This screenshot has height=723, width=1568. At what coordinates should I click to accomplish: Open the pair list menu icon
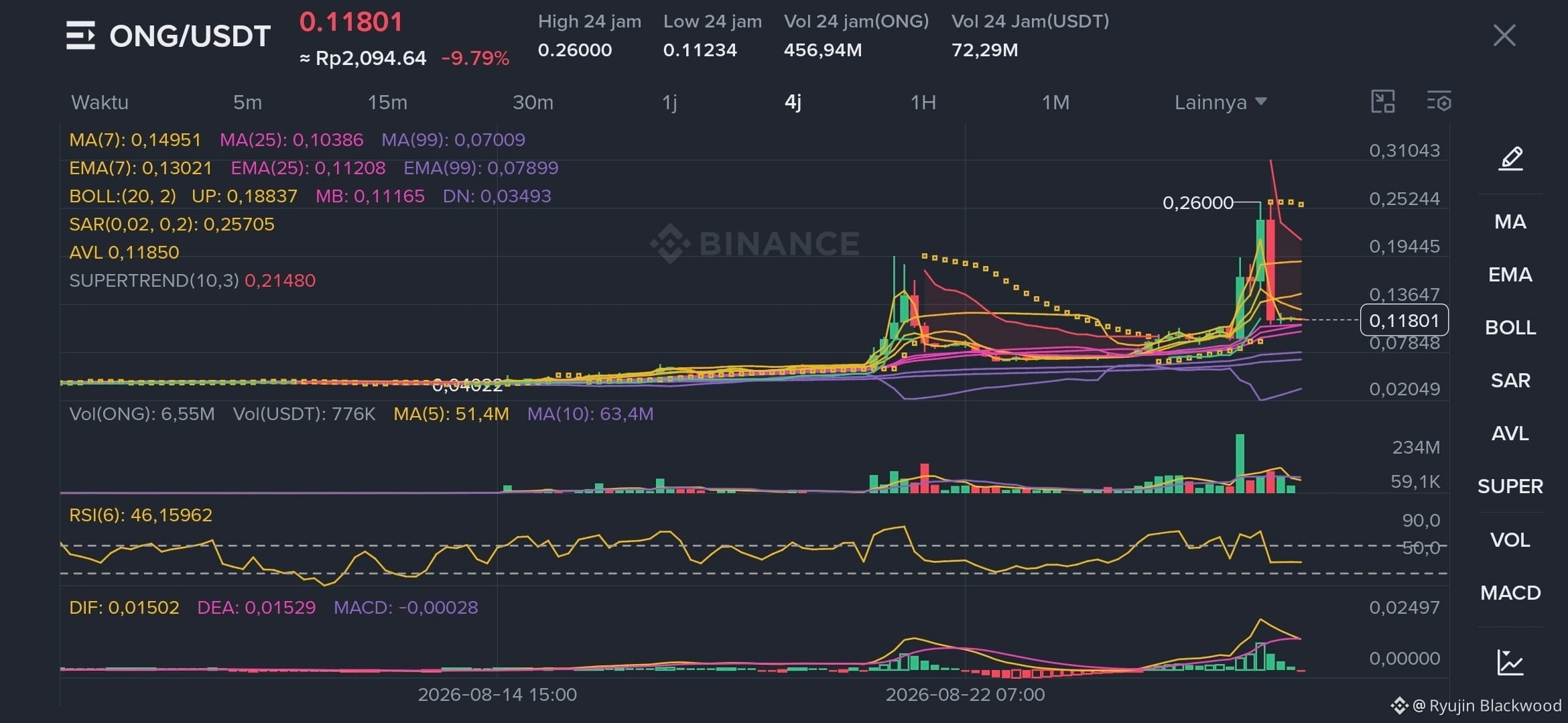point(80,36)
